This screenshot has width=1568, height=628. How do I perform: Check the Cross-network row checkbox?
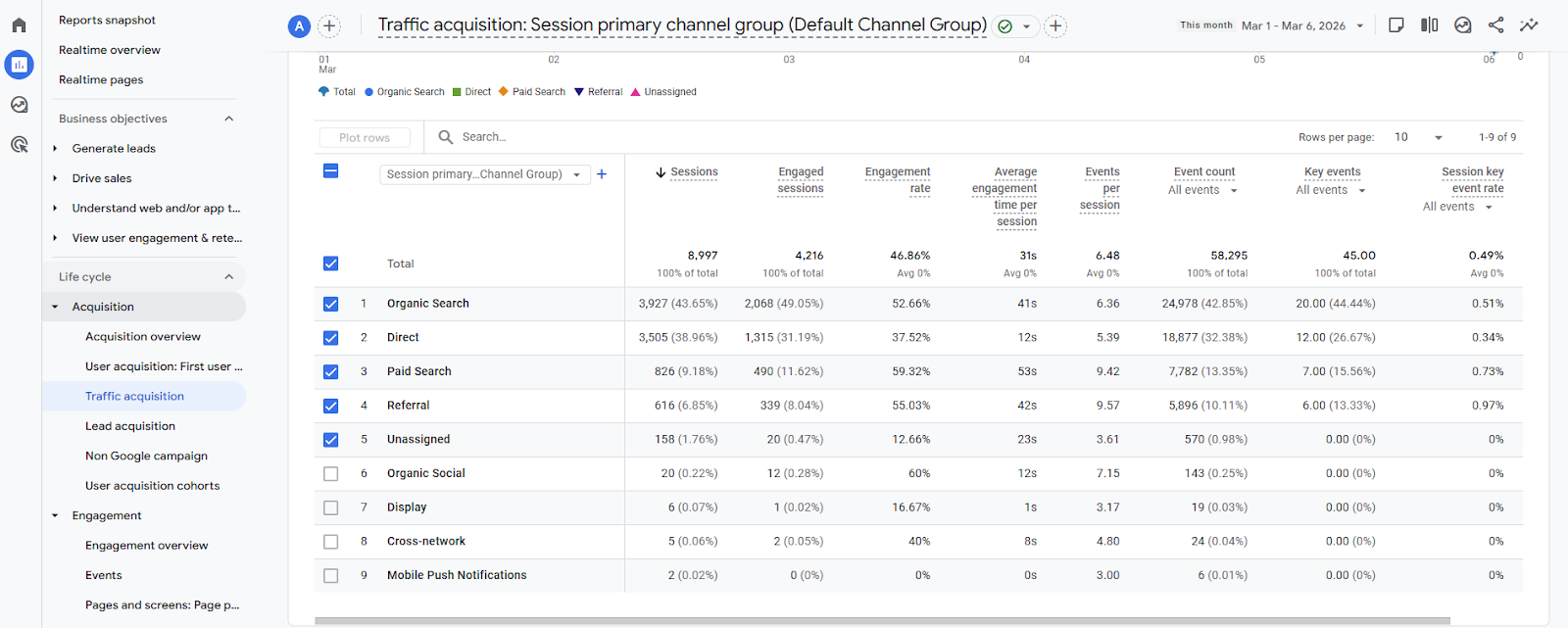pyautogui.click(x=331, y=542)
